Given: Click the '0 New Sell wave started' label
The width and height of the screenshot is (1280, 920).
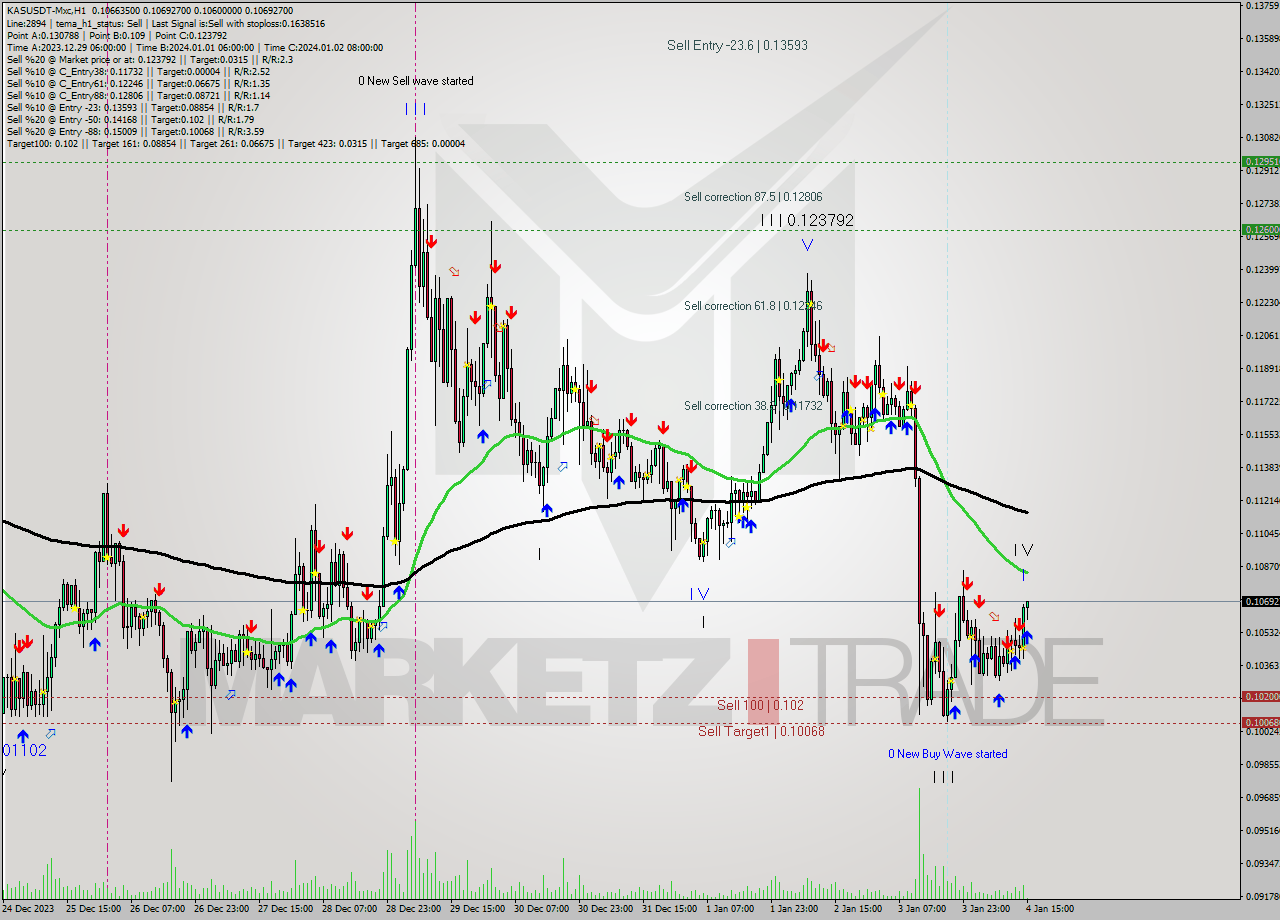Looking at the screenshot, I should coord(416,81).
